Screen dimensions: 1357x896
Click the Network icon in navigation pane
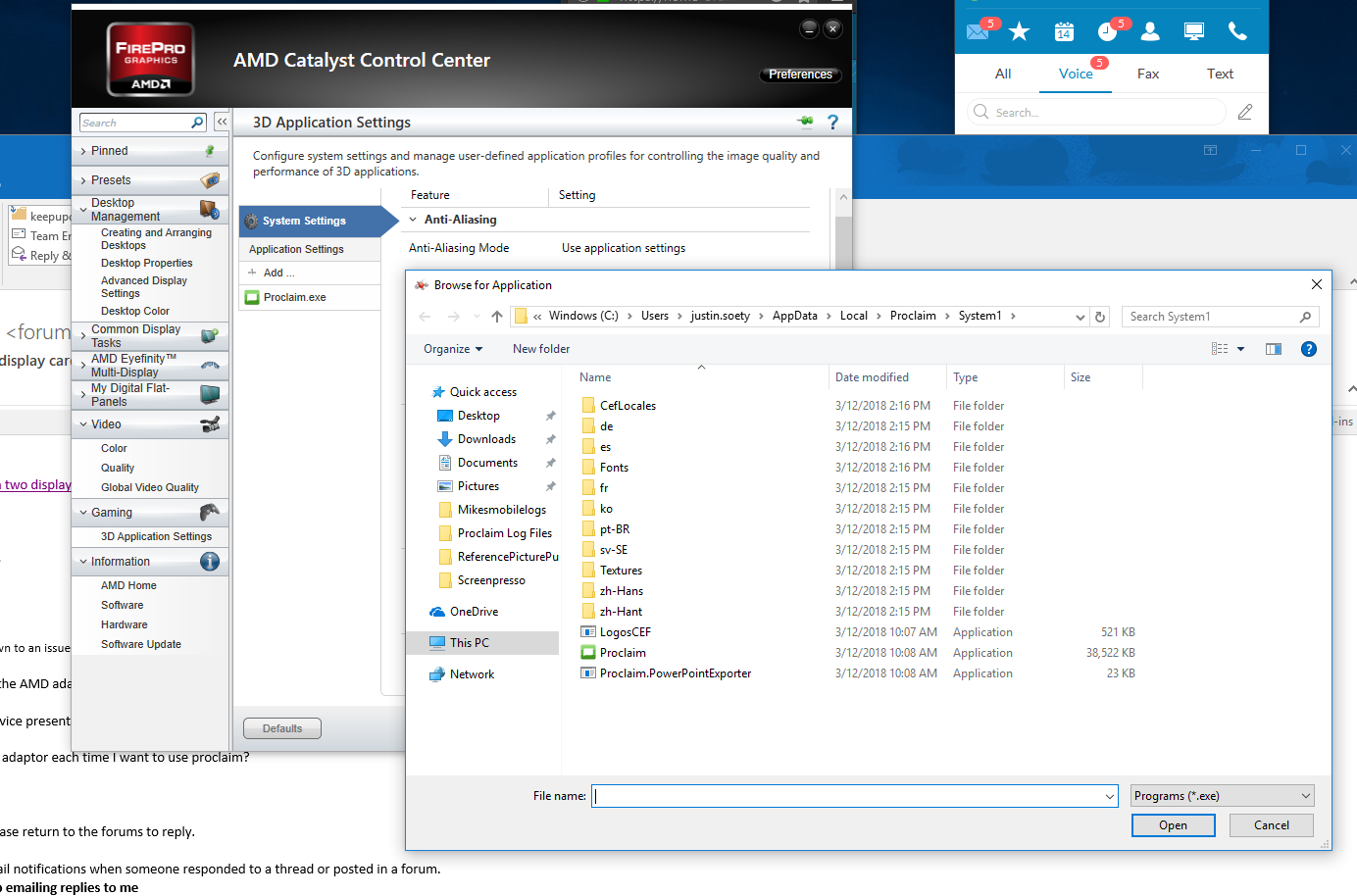(437, 674)
